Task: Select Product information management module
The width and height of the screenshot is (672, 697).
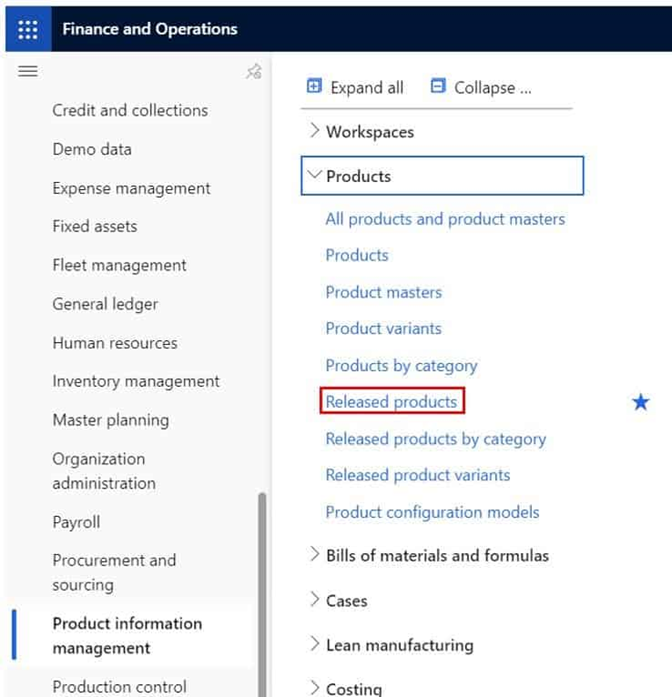Action: 127,636
